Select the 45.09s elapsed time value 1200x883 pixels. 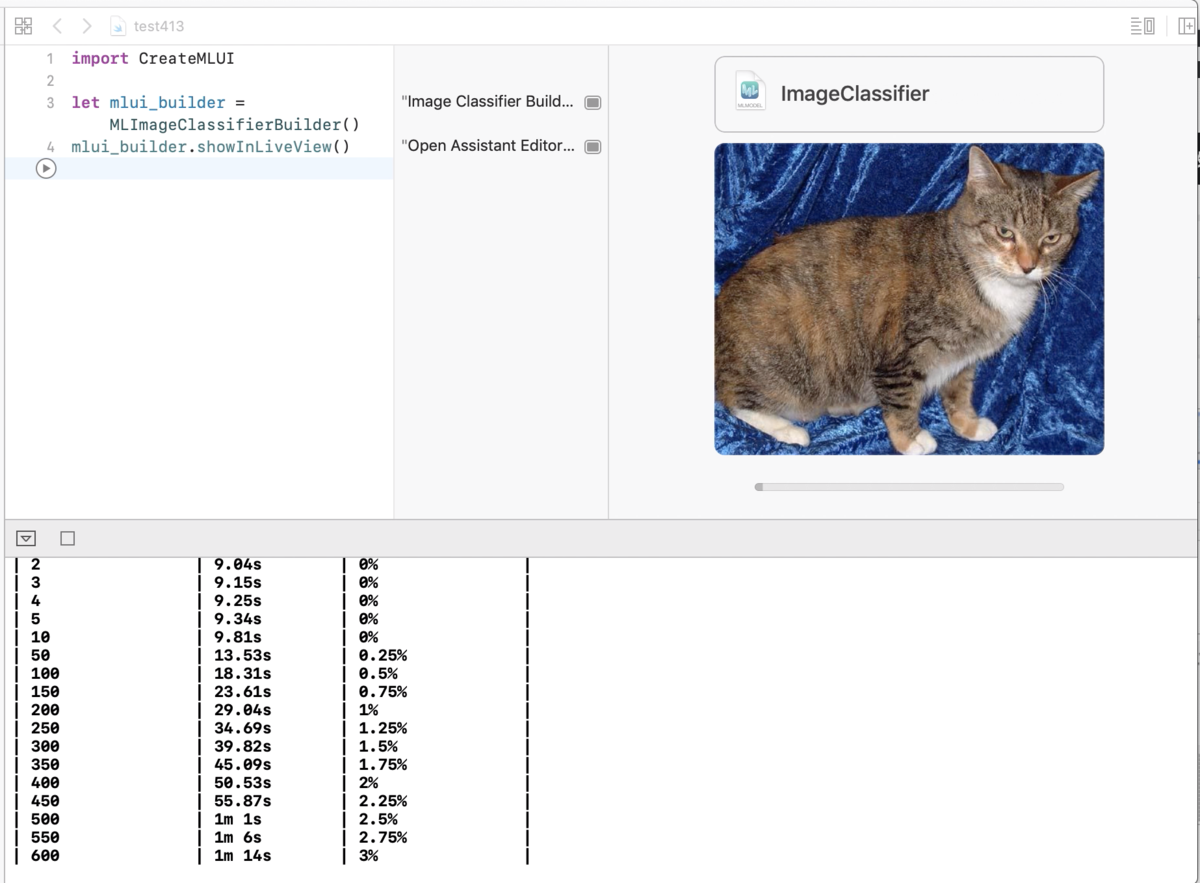click(242, 765)
